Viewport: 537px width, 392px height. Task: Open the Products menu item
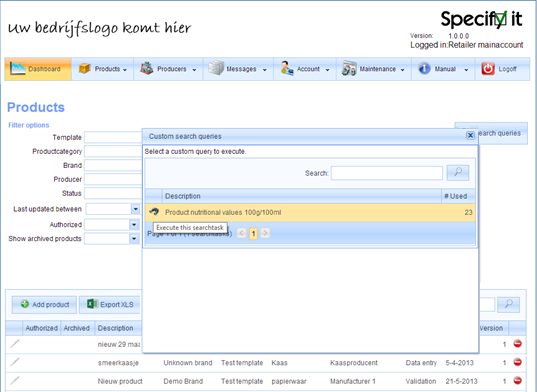tap(102, 69)
